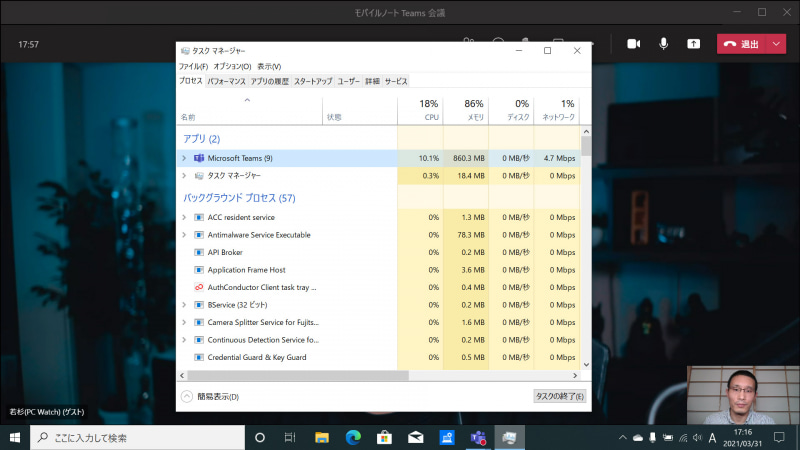Sort processes by CPU column
800x450 pixels.
click(x=420, y=110)
